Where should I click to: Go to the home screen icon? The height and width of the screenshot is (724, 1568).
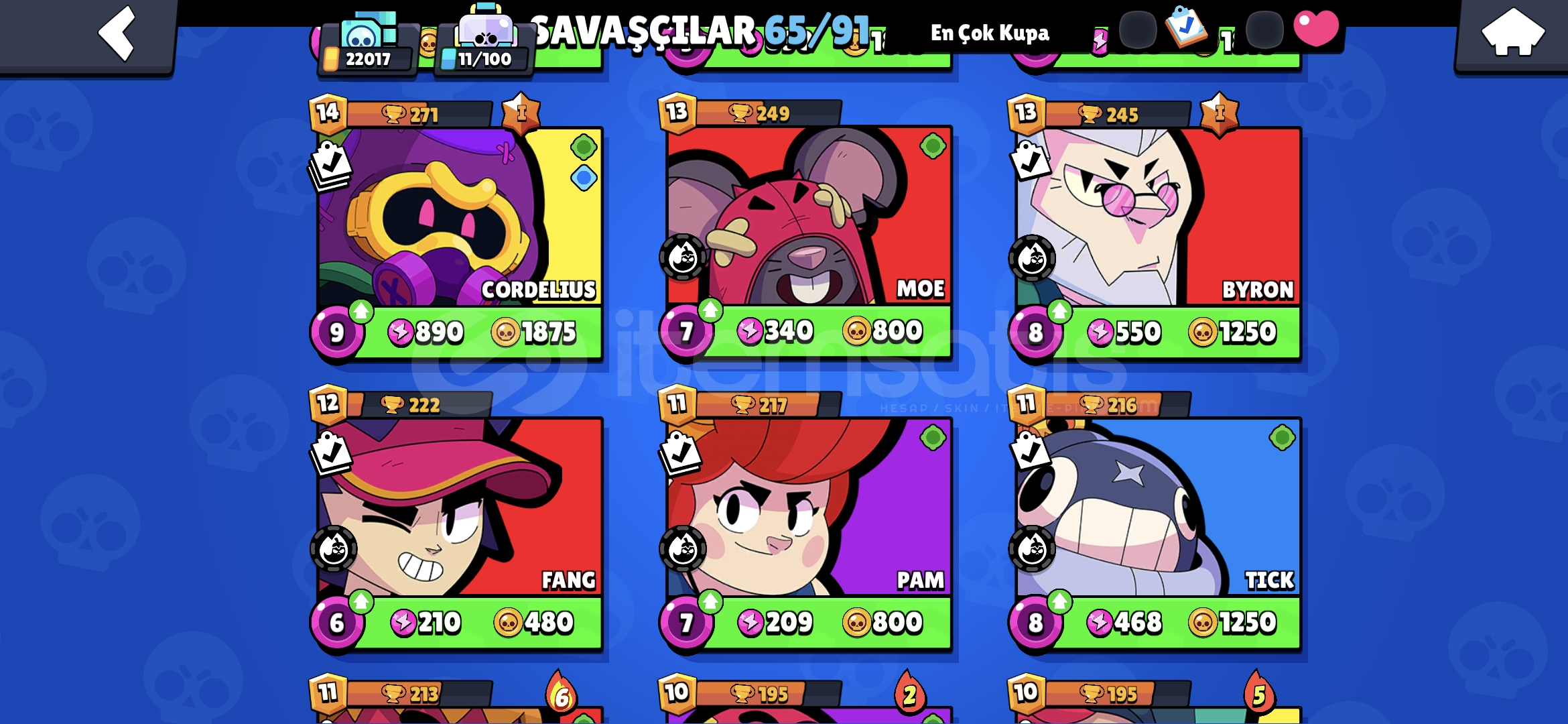1512,32
